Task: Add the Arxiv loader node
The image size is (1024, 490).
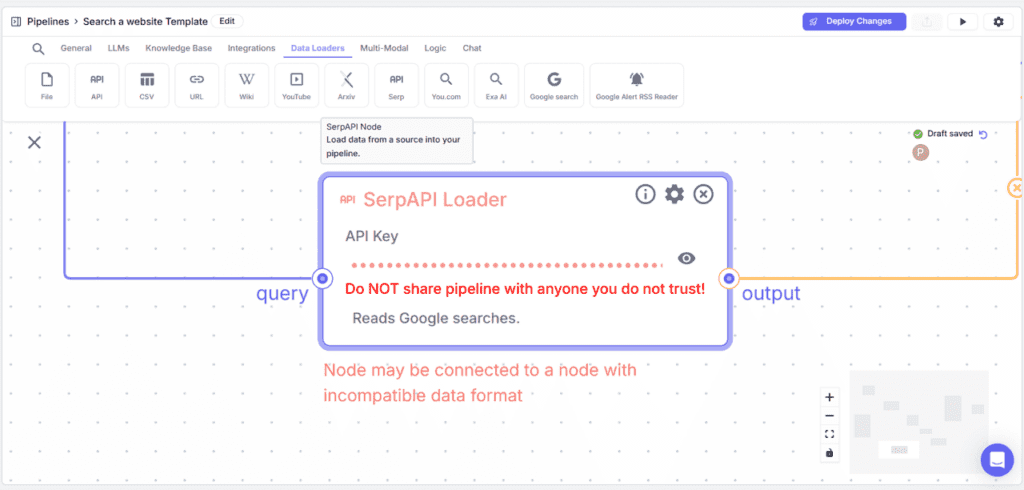Action: click(x=346, y=85)
